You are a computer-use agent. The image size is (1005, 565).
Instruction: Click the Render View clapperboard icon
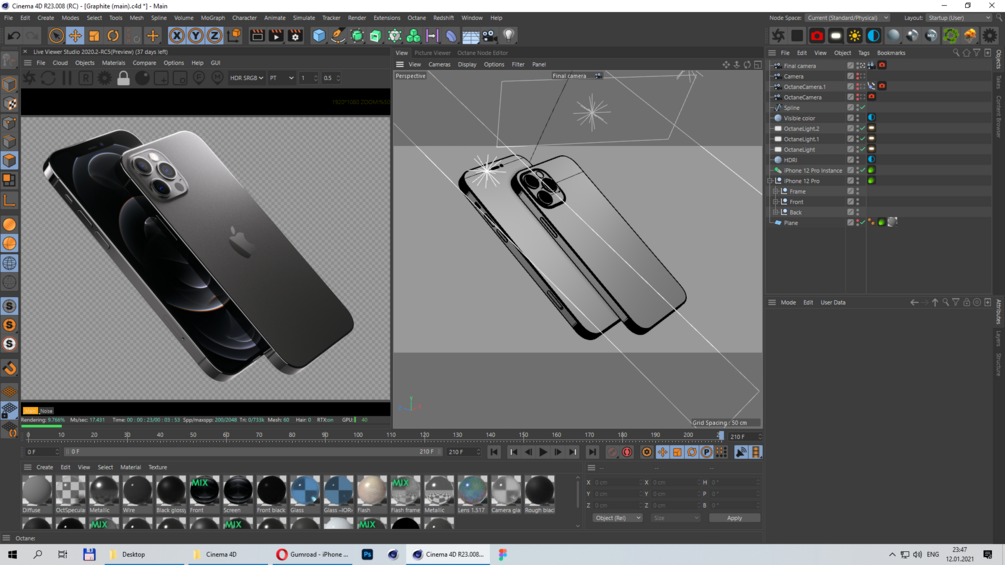[x=257, y=36]
